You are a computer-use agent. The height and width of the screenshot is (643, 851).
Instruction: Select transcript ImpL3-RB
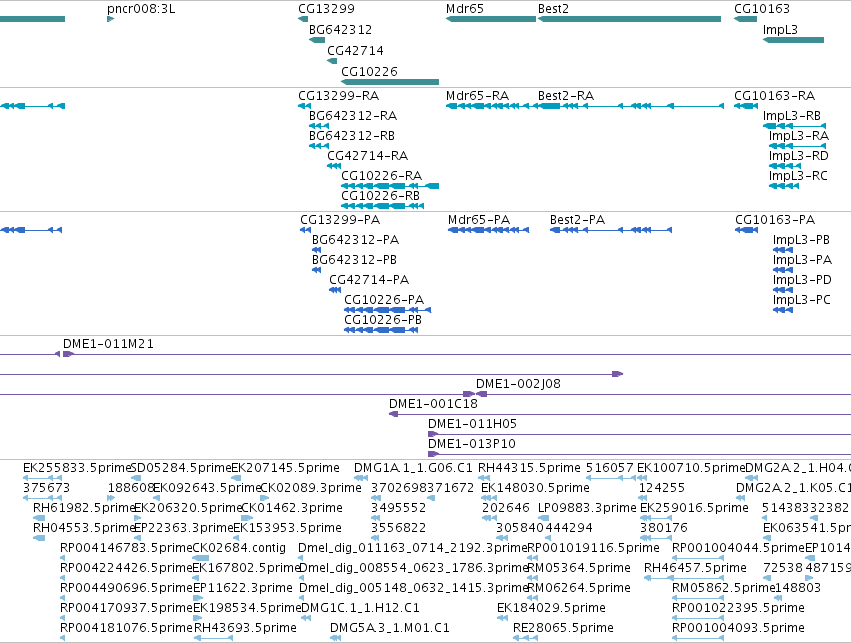coord(795,126)
